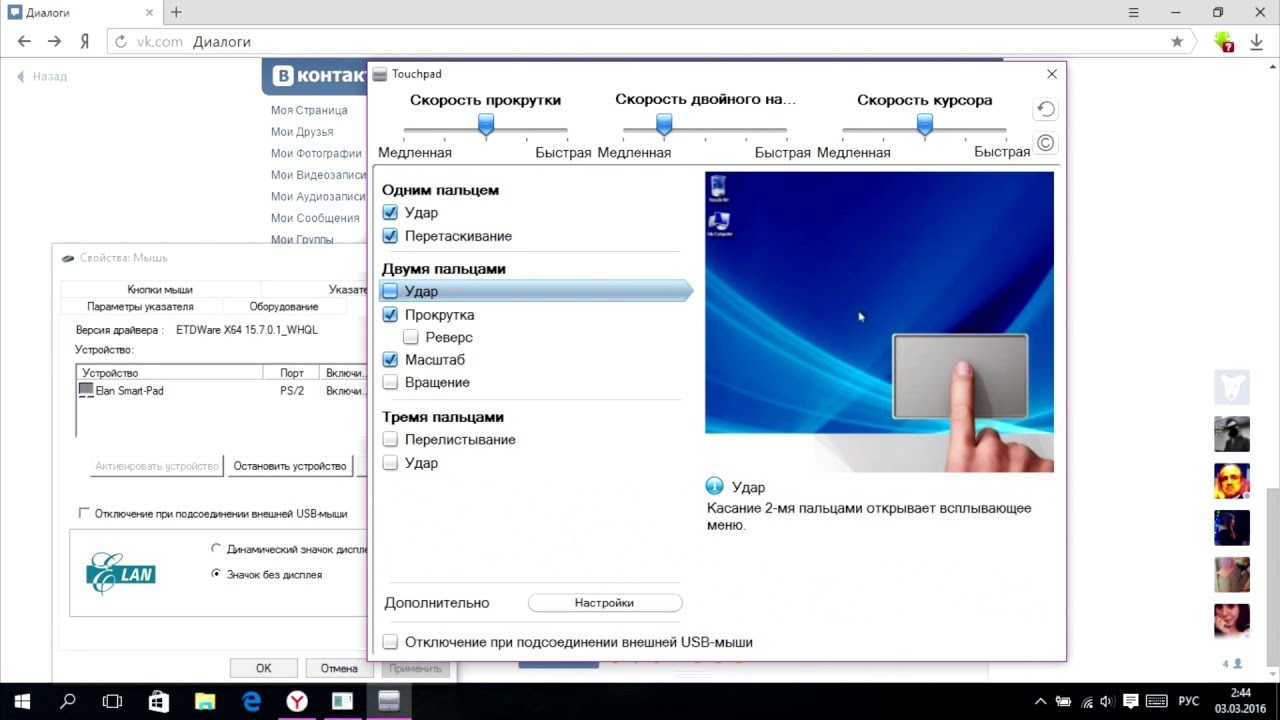Open the Параметры указателя tab
The image size is (1280, 720).
coord(140,306)
